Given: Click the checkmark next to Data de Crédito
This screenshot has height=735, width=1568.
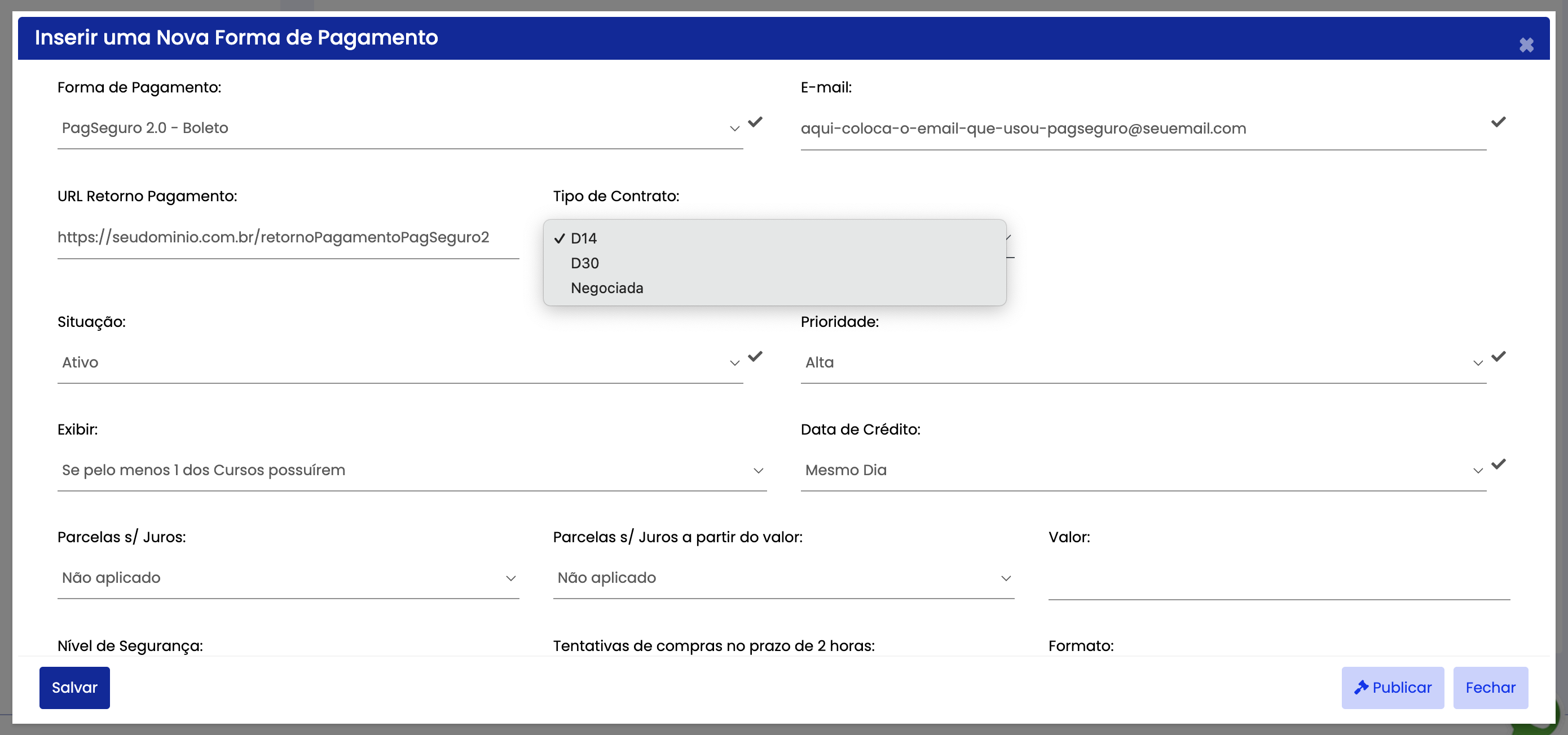Looking at the screenshot, I should [1498, 464].
